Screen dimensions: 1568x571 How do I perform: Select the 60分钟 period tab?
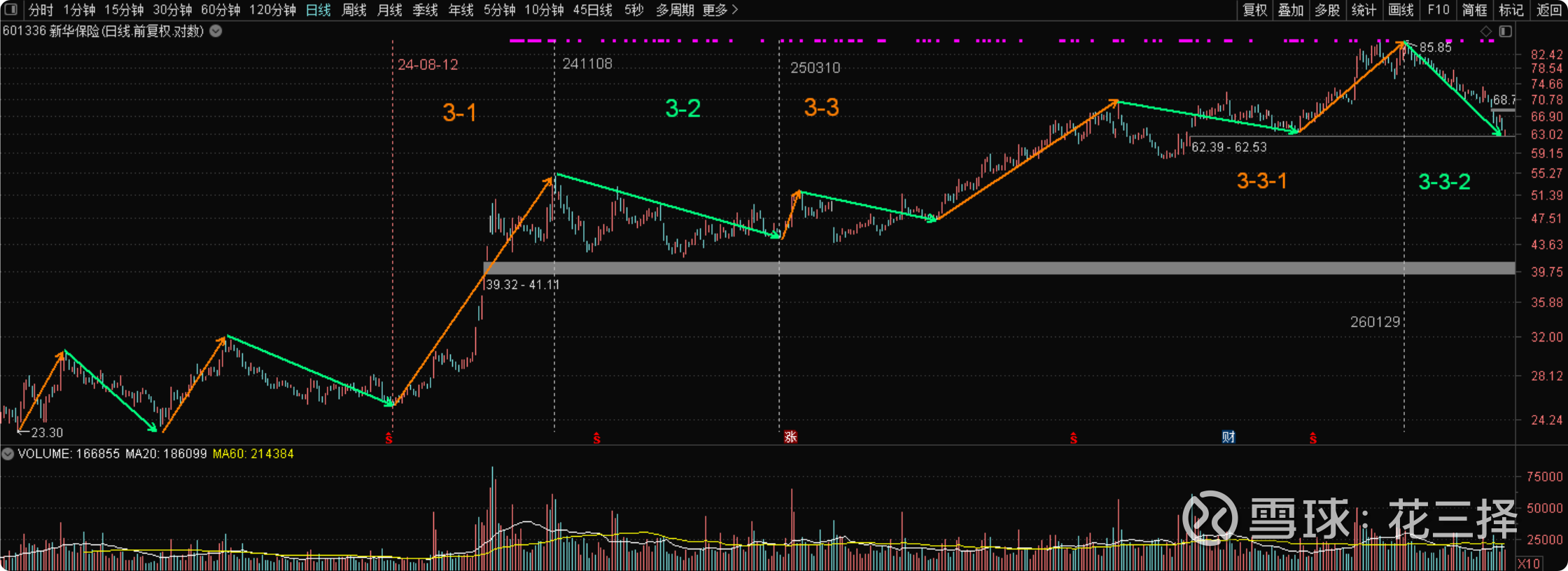click(x=220, y=10)
